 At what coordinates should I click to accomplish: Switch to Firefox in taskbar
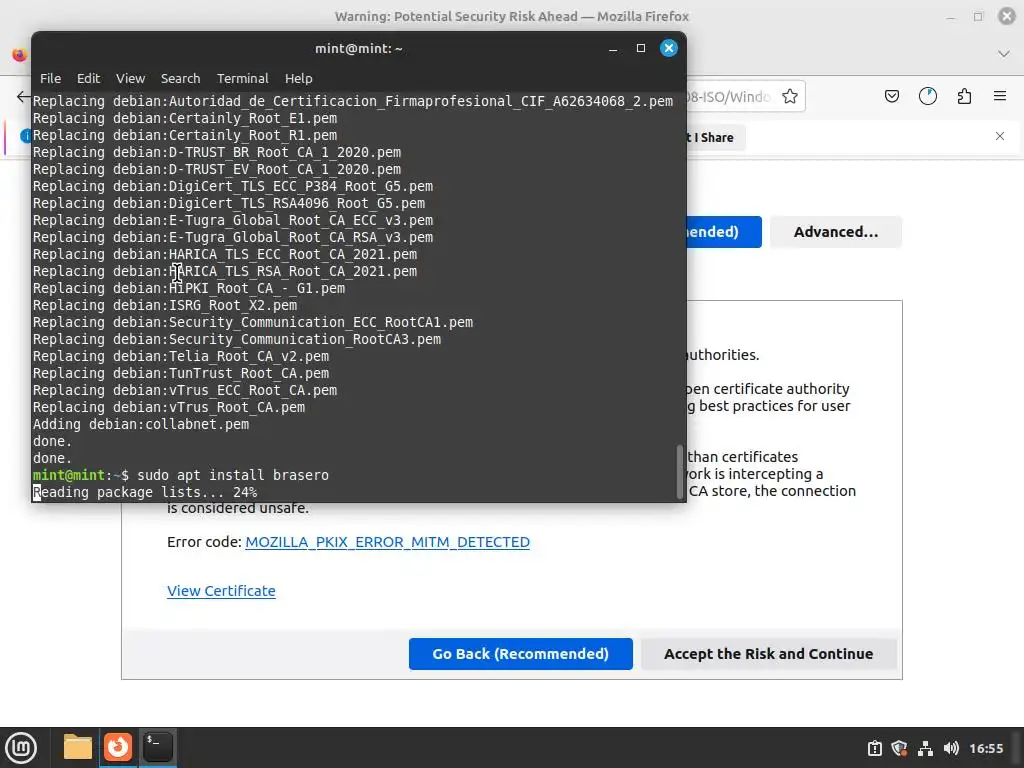[118, 747]
